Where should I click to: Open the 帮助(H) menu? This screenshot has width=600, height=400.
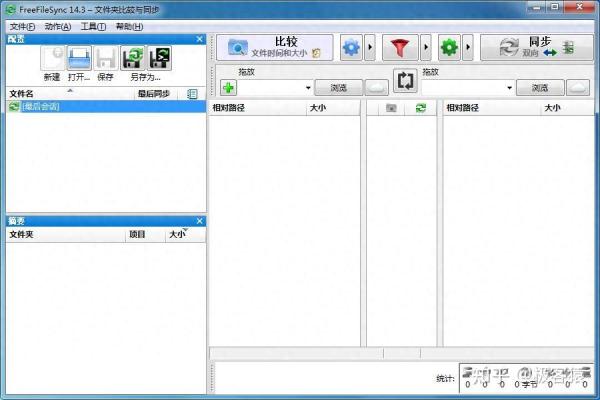pos(129,26)
